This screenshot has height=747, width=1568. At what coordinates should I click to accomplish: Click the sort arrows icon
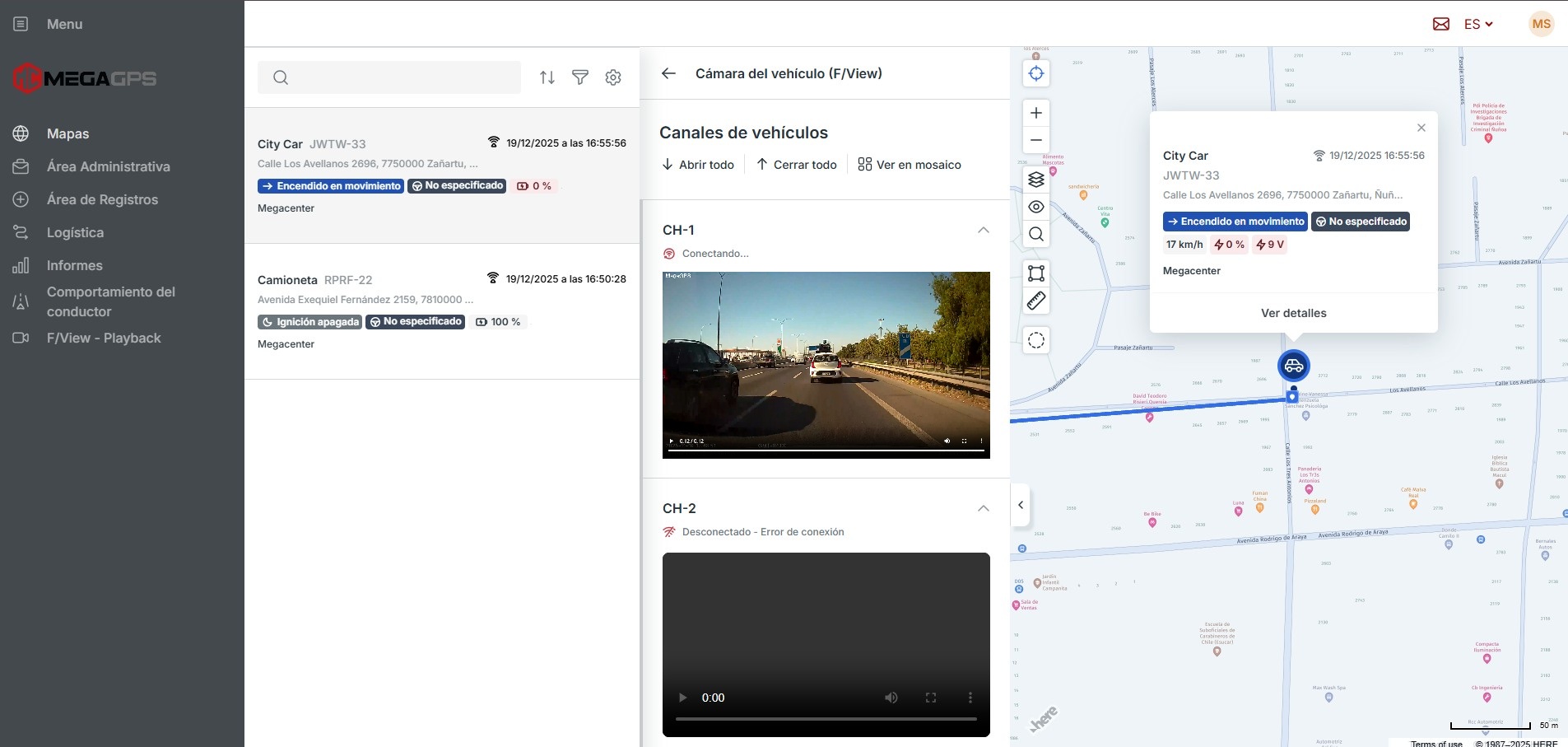pyautogui.click(x=547, y=77)
